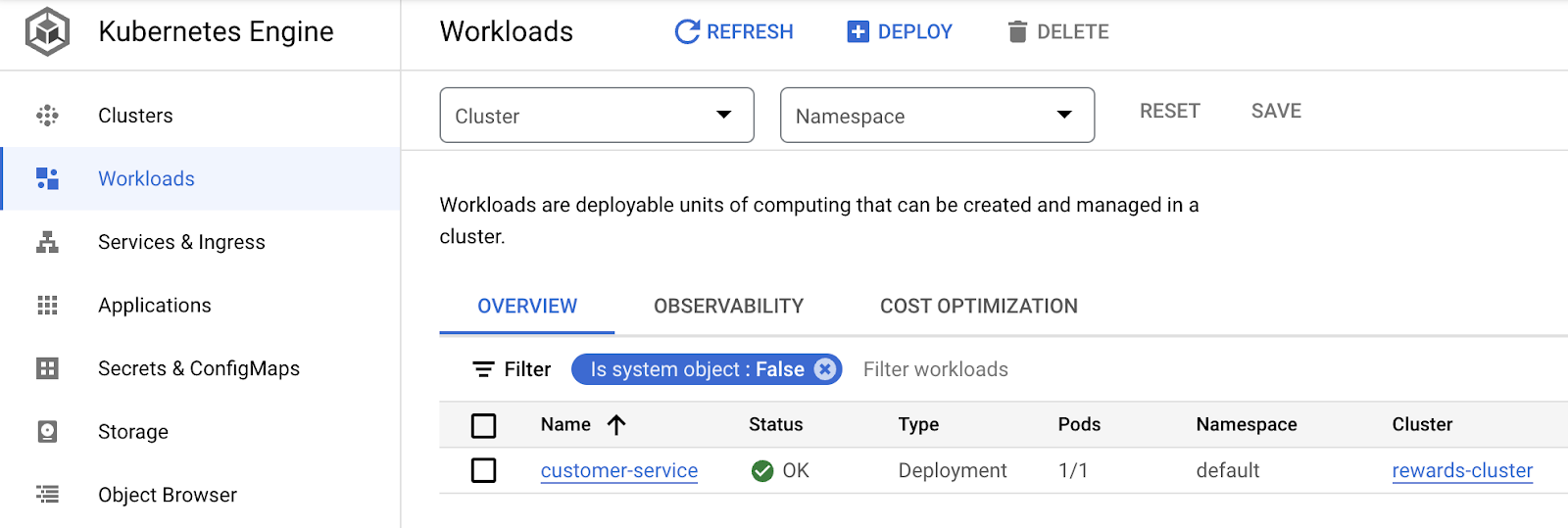Click the Deploy button
1568x528 pixels.
click(900, 32)
